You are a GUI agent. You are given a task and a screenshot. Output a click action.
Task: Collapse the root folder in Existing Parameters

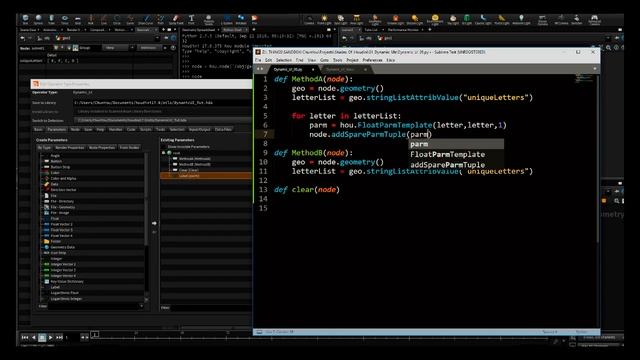click(163, 153)
